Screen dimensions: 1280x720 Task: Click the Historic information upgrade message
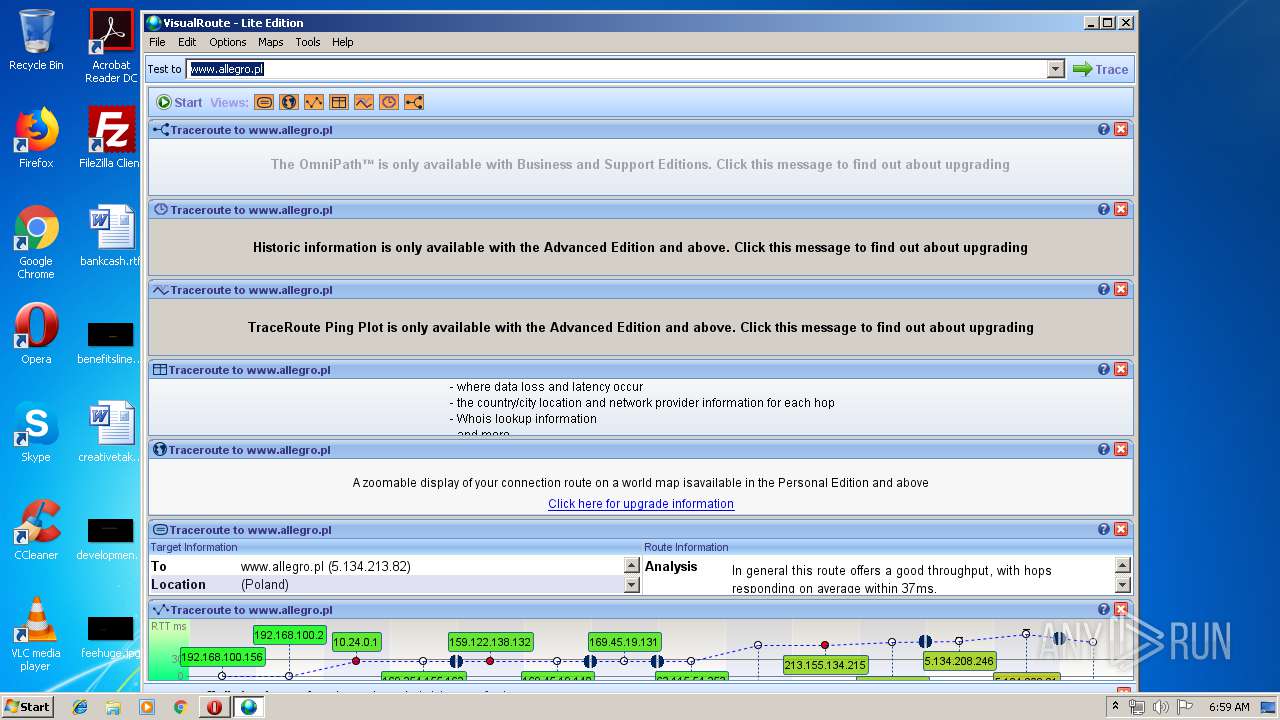(x=640, y=247)
